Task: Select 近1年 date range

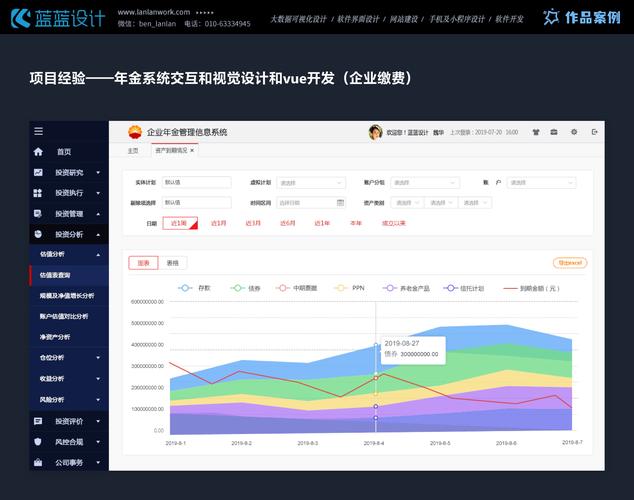Action: coord(322,223)
